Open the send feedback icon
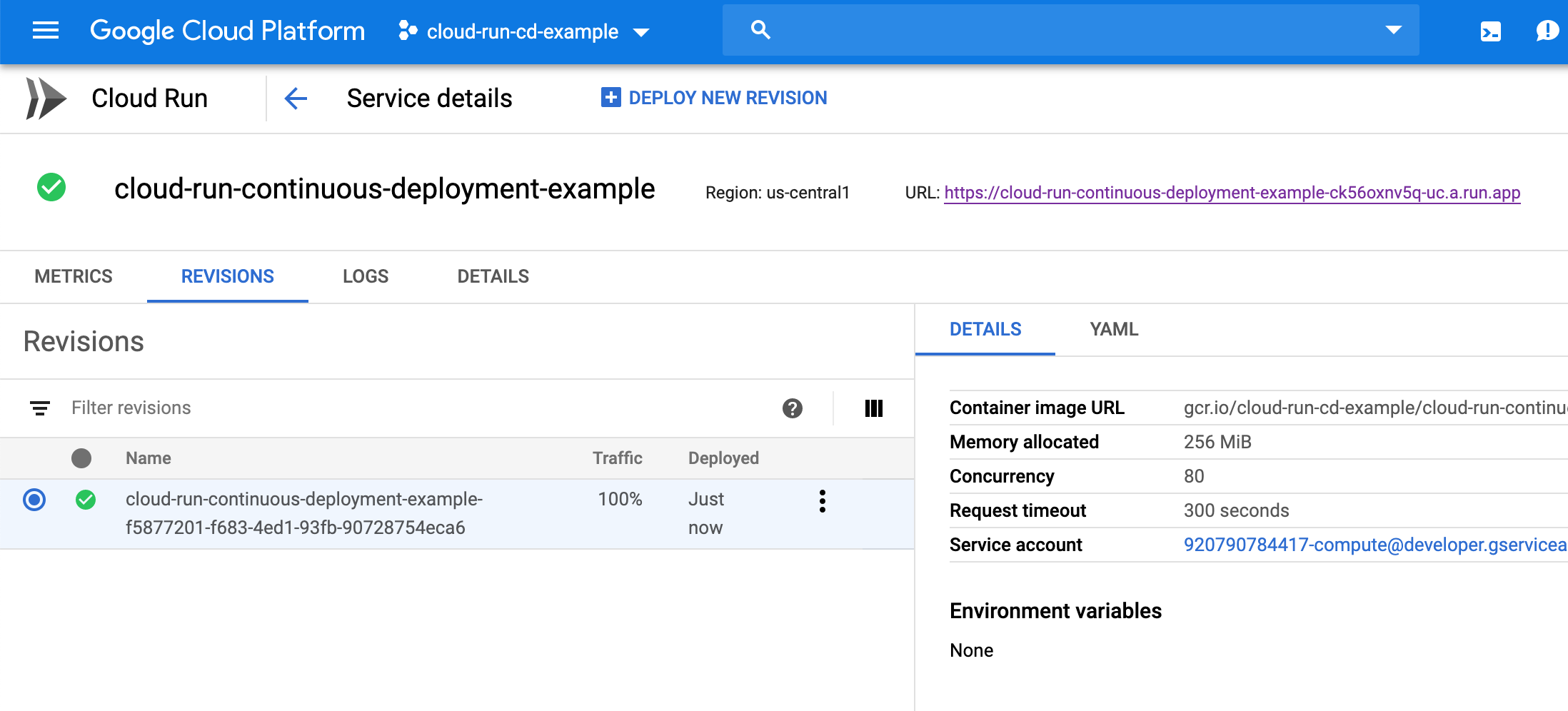Image resolution: width=1568 pixels, height=711 pixels. pos(1547,31)
